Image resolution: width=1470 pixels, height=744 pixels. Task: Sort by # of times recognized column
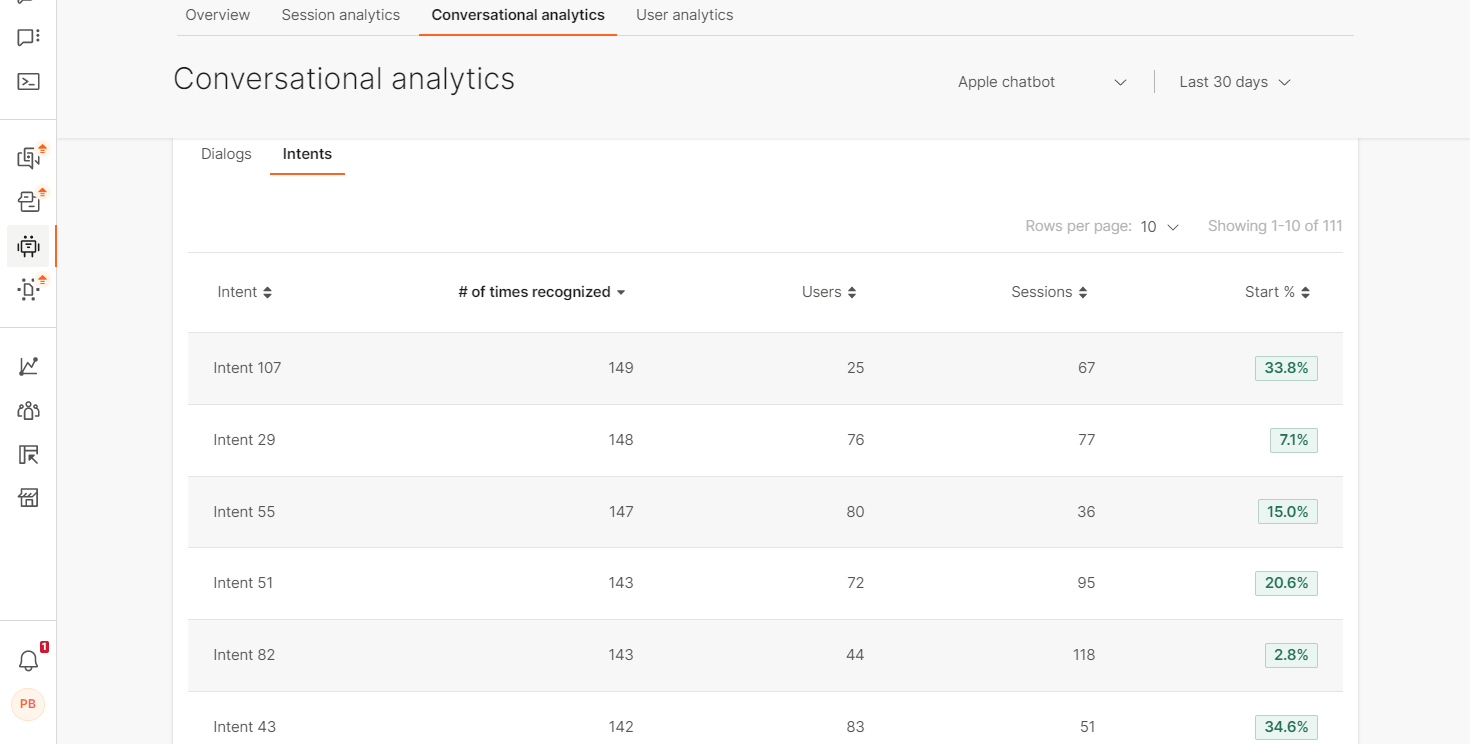coord(541,292)
